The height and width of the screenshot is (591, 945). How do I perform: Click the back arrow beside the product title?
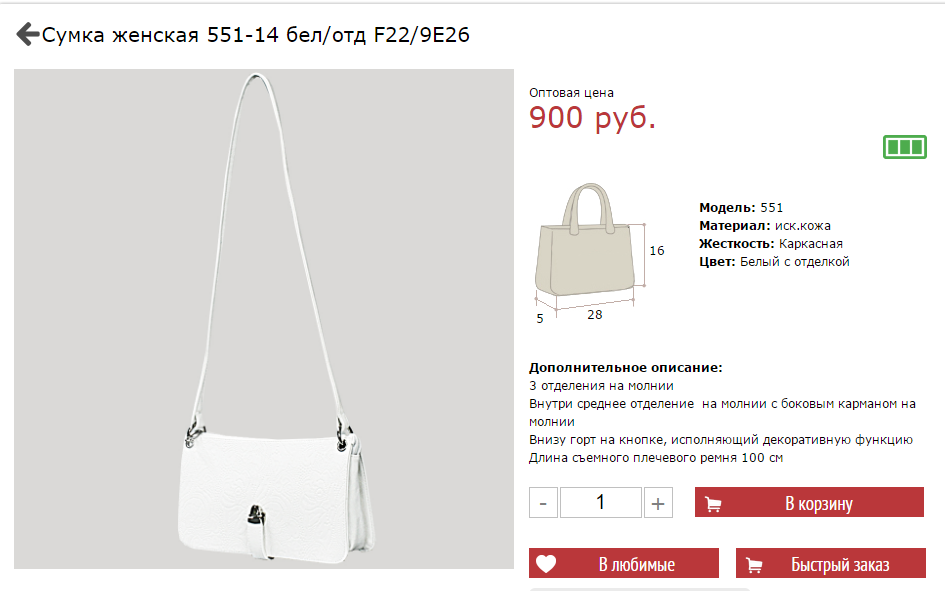pos(27,34)
